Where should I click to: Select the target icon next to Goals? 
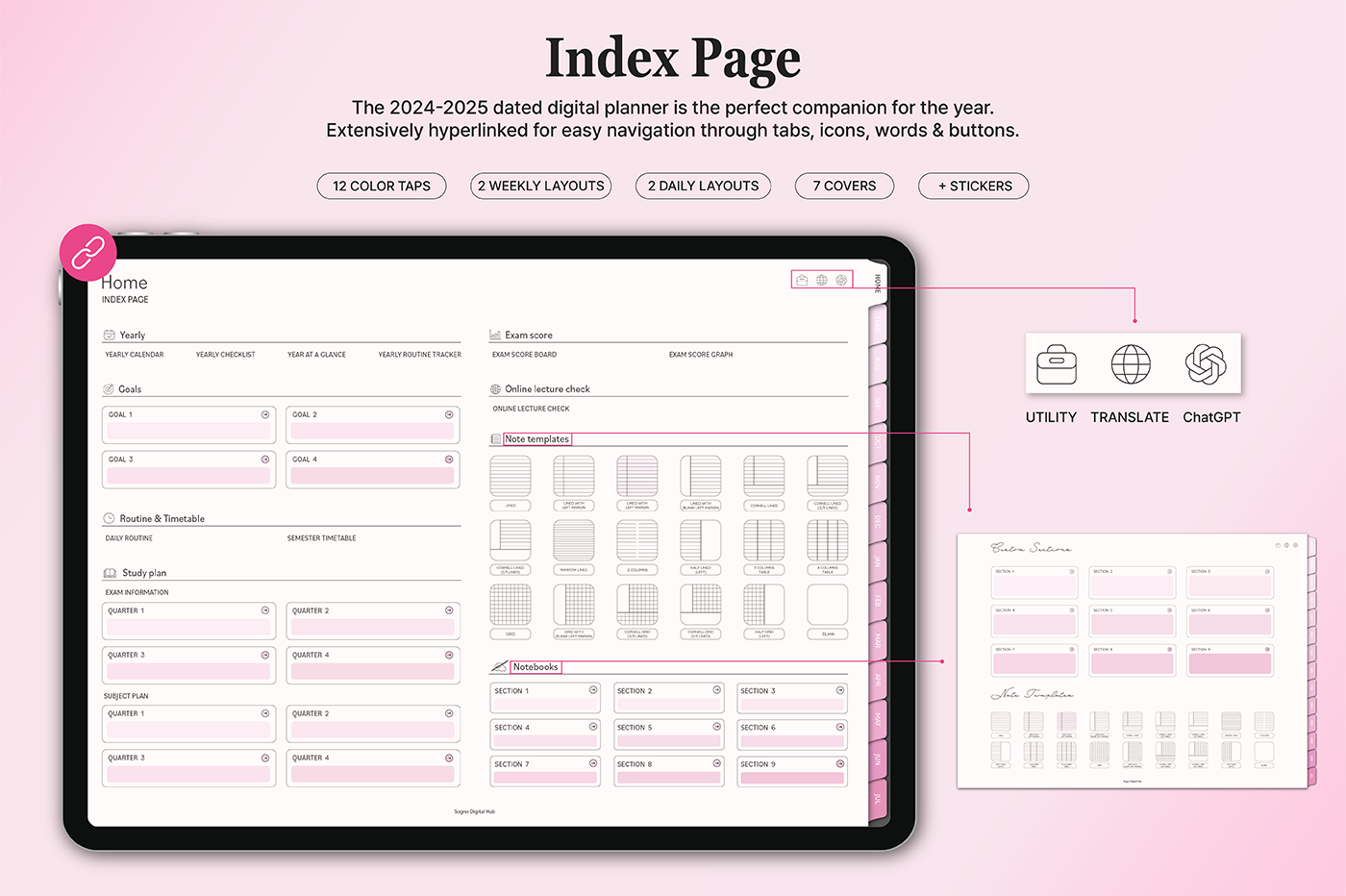coord(109,389)
